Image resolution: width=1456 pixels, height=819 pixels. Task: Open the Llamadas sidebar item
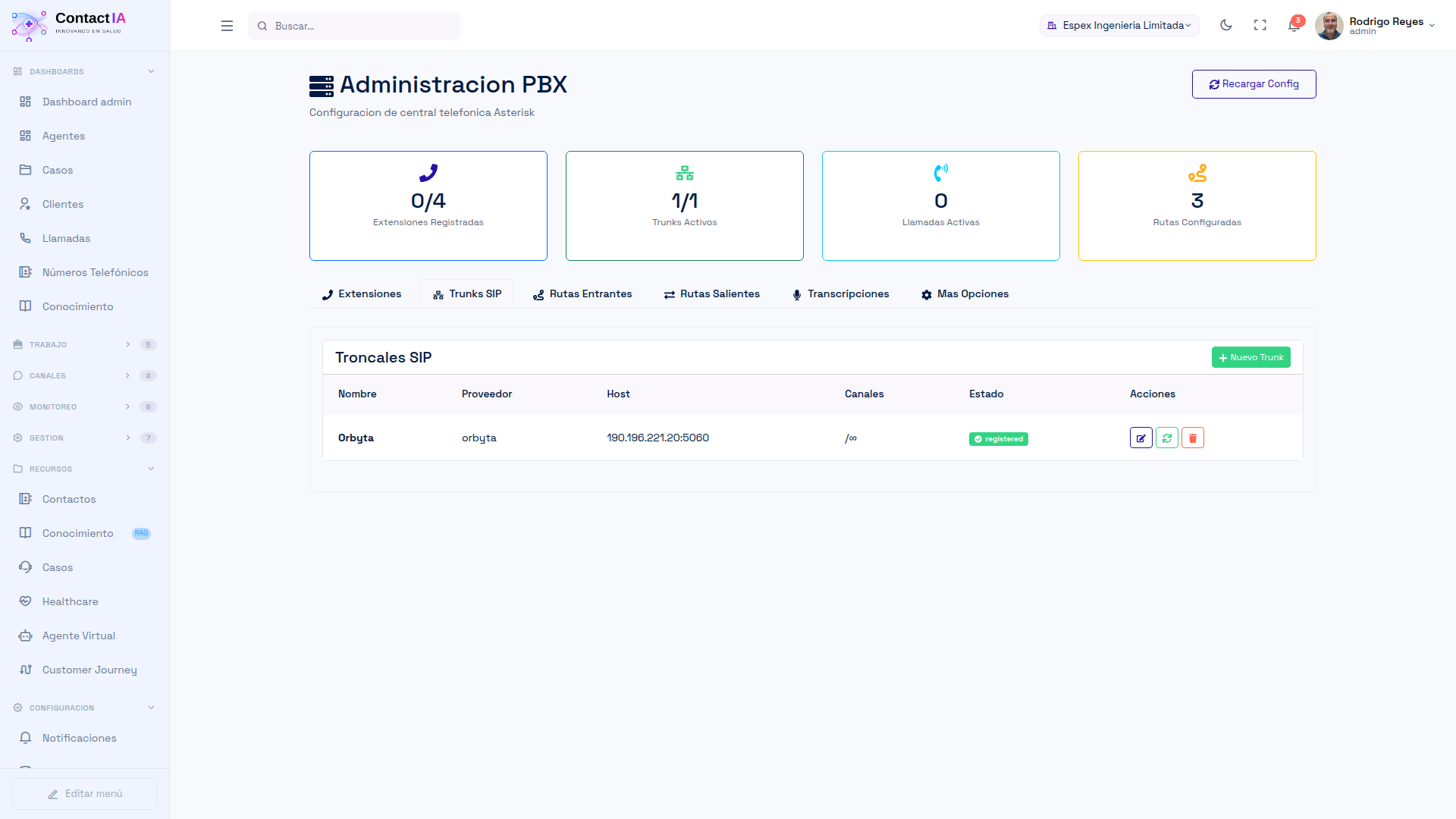click(x=66, y=237)
